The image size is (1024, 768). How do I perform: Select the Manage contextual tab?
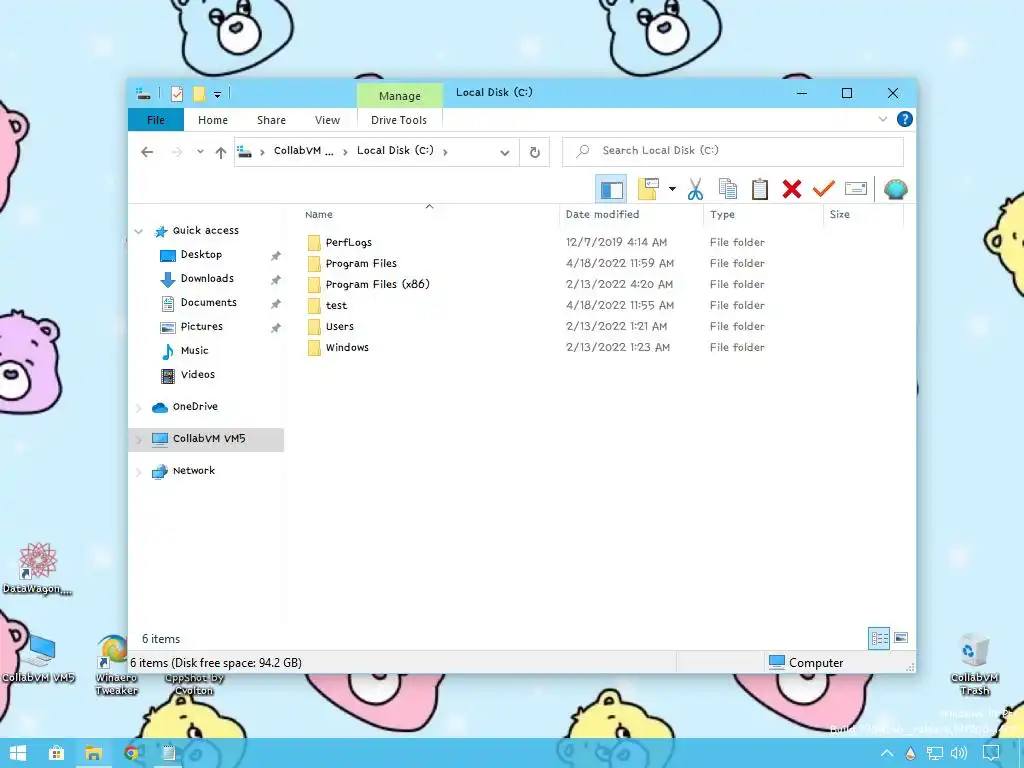(x=400, y=96)
